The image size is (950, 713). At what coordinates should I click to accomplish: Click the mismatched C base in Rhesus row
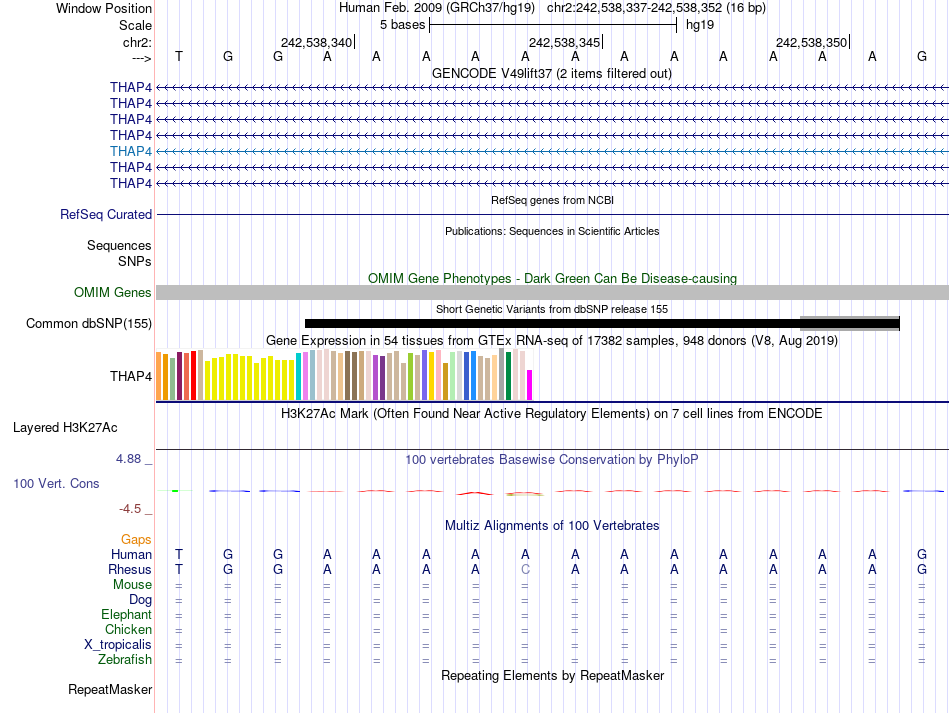tap(525, 569)
